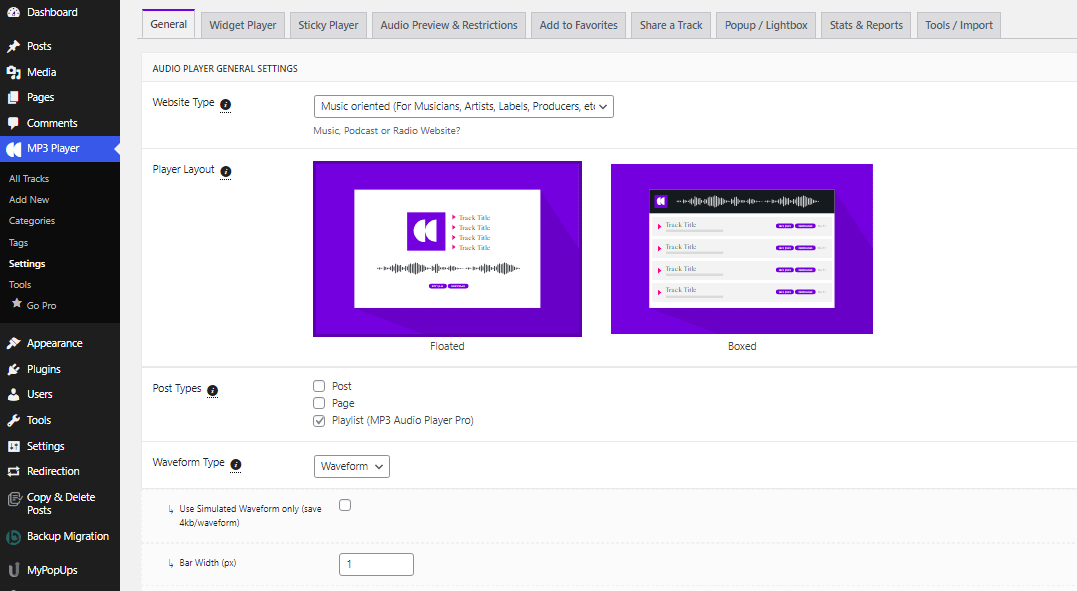Click the Backup Migration icon

pos(13,537)
